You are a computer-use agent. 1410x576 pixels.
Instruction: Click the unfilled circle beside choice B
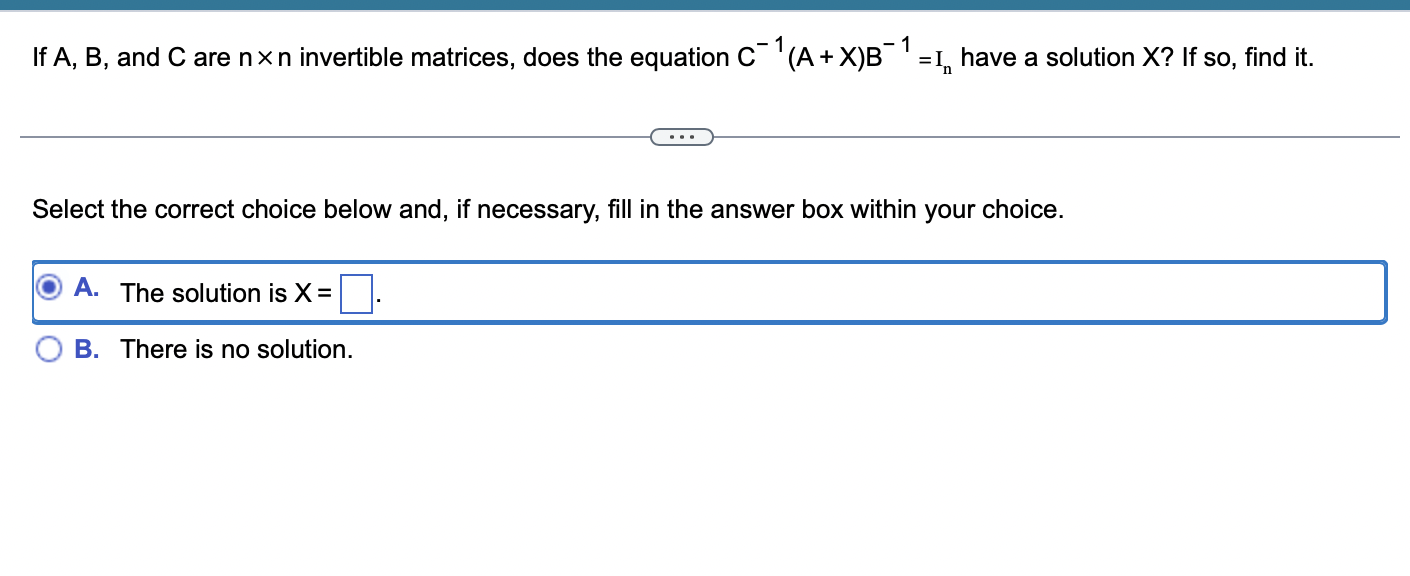(48, 348)
